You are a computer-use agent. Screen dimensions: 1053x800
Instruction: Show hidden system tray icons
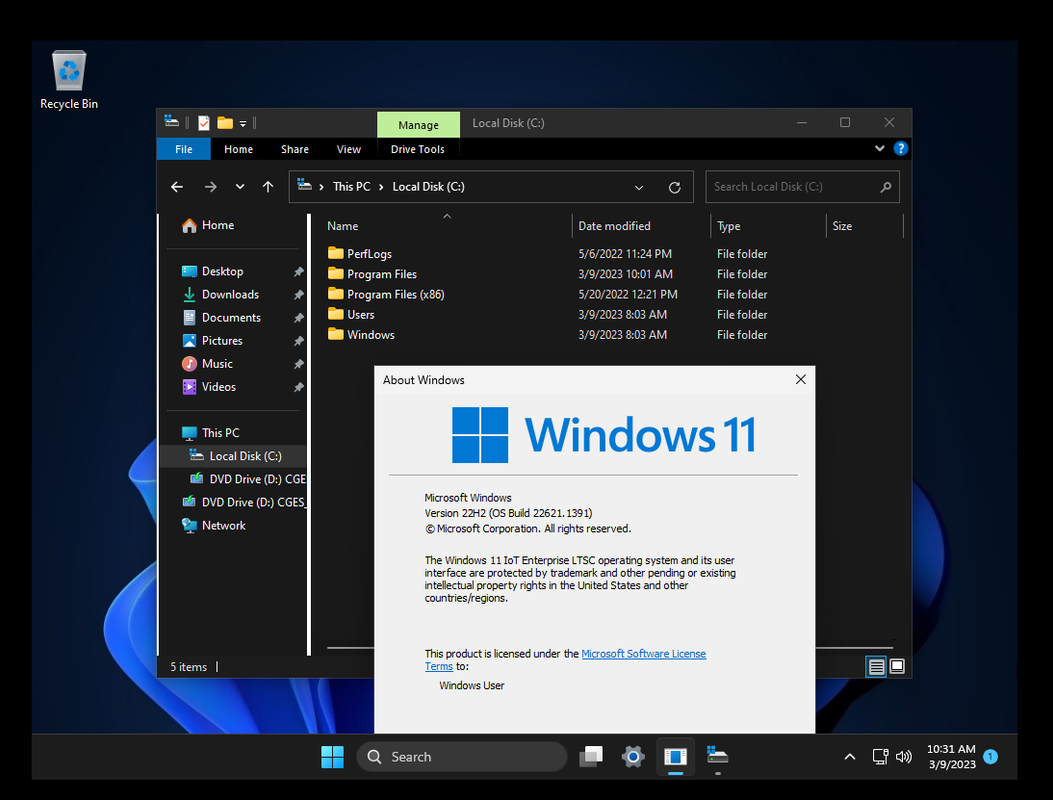pyautogui.click(x=850, y=757)
